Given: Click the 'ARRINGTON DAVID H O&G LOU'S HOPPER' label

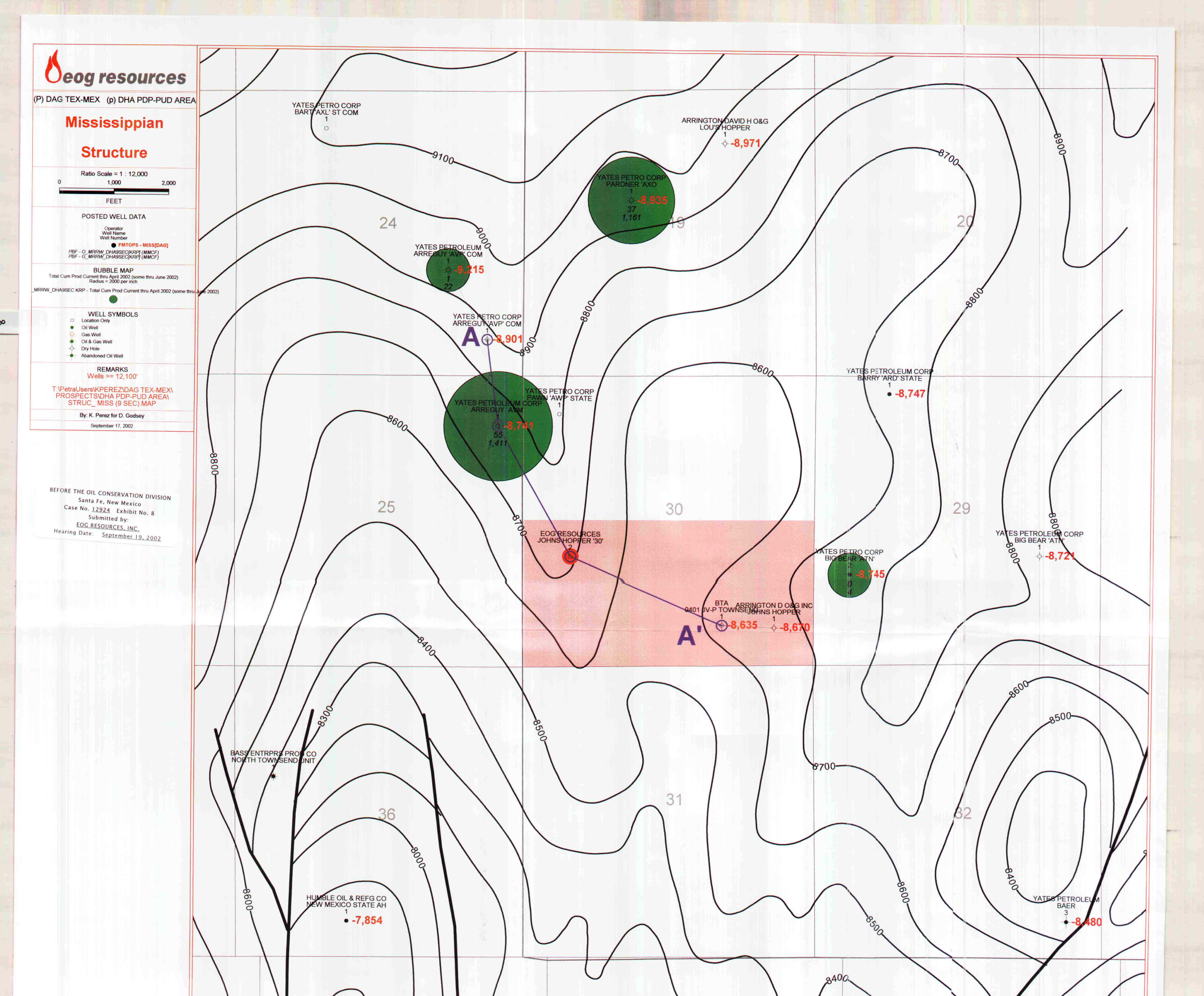Looking at the screenshot, I should pyautogui.click(x=725, y=124).
